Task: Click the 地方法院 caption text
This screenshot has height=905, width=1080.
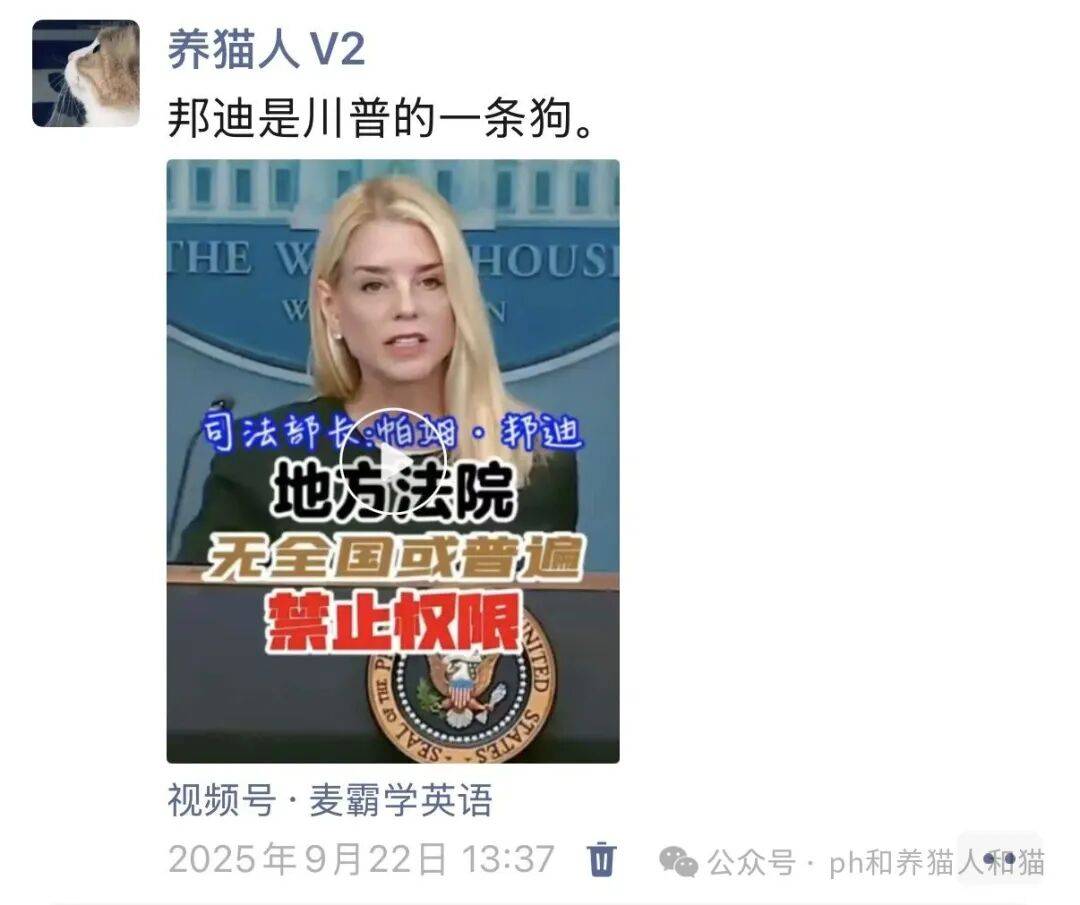Action: click(x=393, y=491)
